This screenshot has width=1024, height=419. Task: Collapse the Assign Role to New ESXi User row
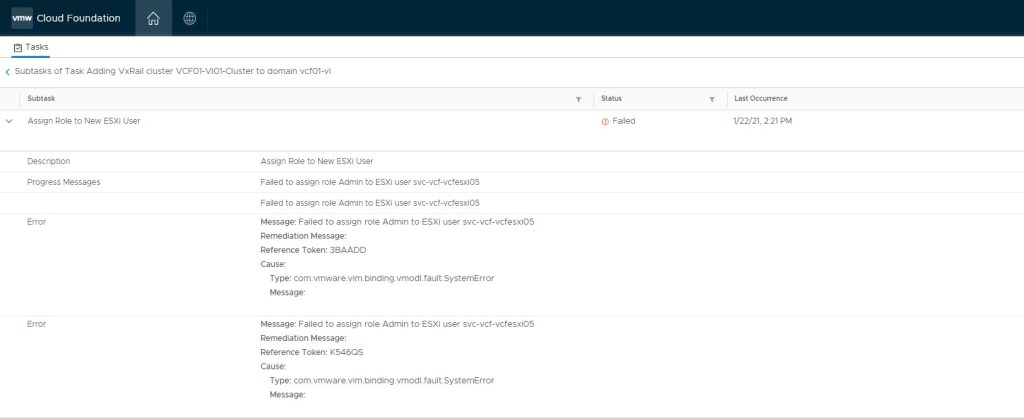point(9,121)
